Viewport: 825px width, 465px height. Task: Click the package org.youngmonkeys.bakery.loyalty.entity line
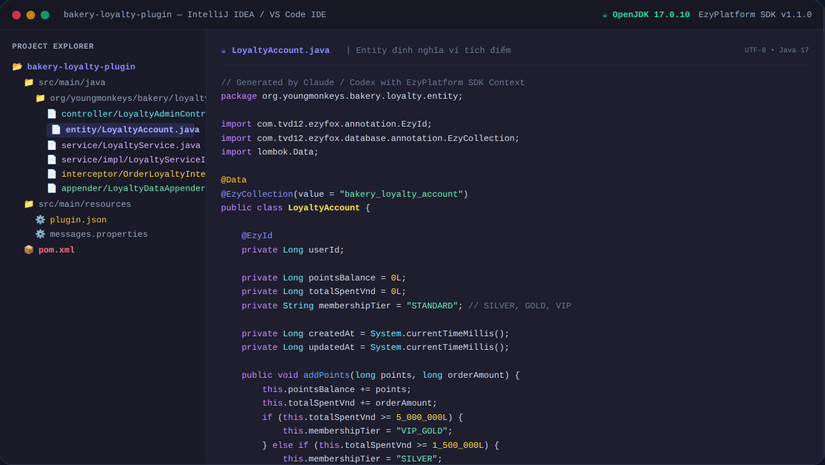341,96
